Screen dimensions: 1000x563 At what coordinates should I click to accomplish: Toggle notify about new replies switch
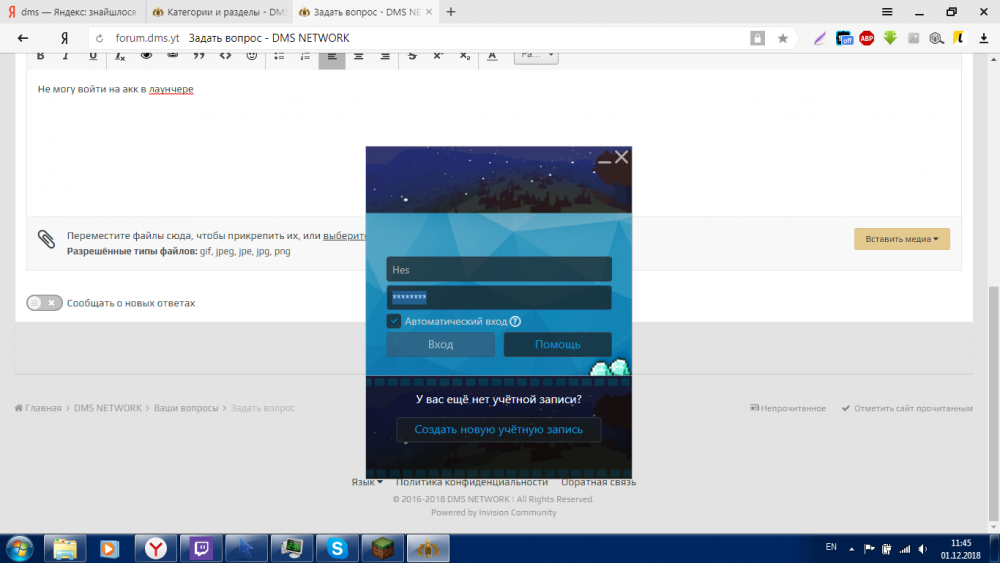pos(44,302)
